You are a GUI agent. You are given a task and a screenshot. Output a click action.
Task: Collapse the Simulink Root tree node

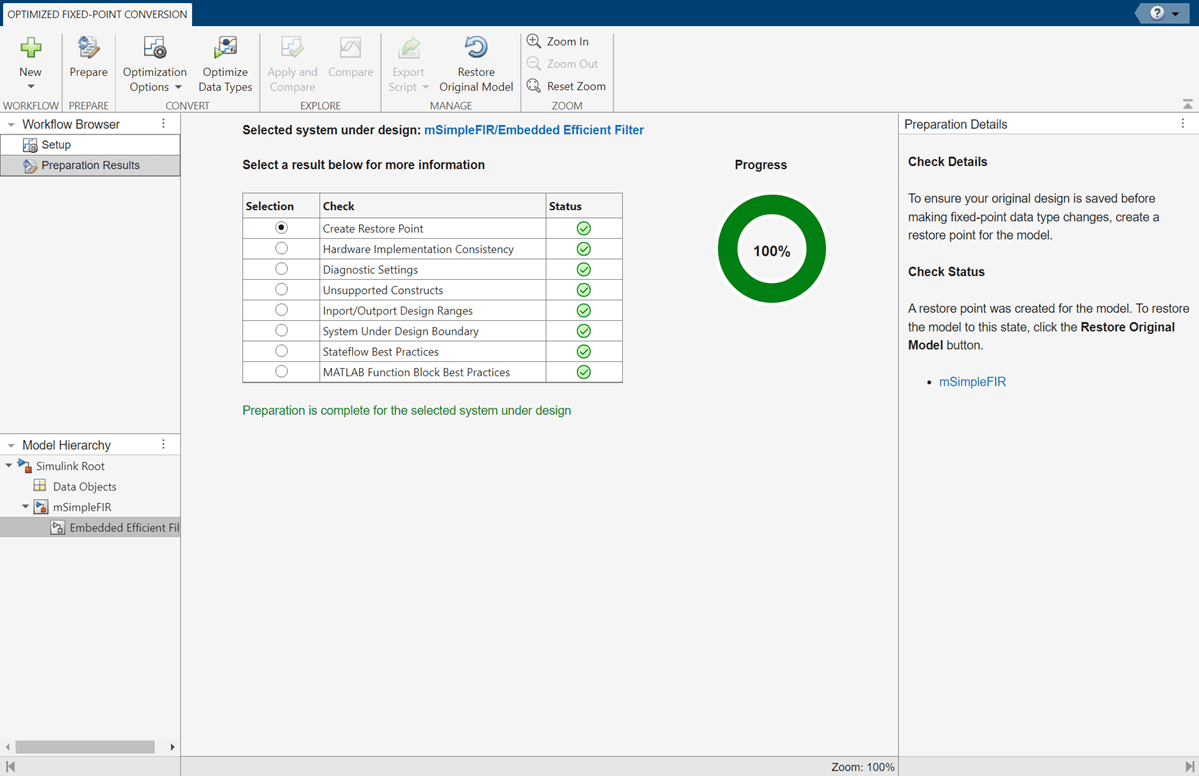(9, 466)
